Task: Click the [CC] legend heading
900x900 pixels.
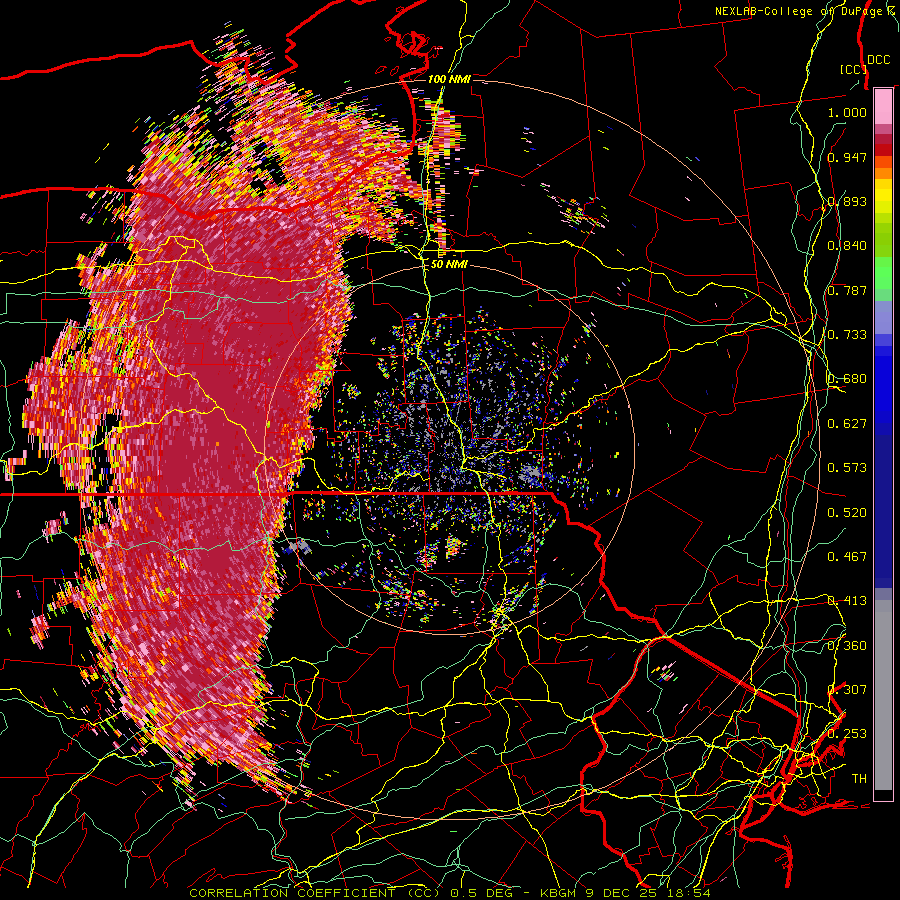Action: coord(853,69)
